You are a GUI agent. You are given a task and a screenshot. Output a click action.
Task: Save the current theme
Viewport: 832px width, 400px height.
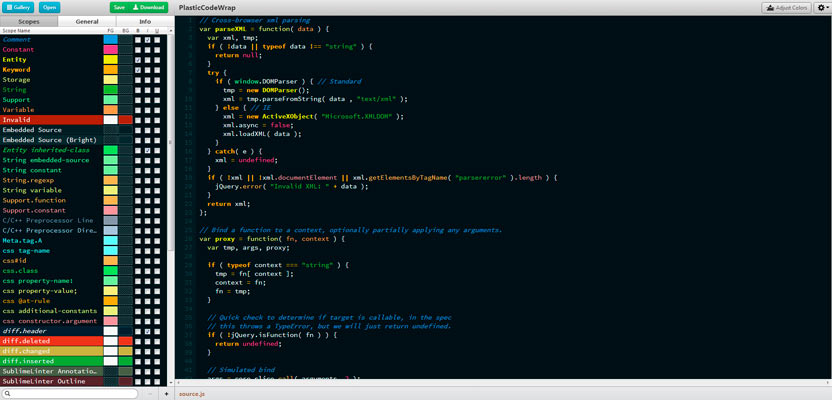[119, 7]
